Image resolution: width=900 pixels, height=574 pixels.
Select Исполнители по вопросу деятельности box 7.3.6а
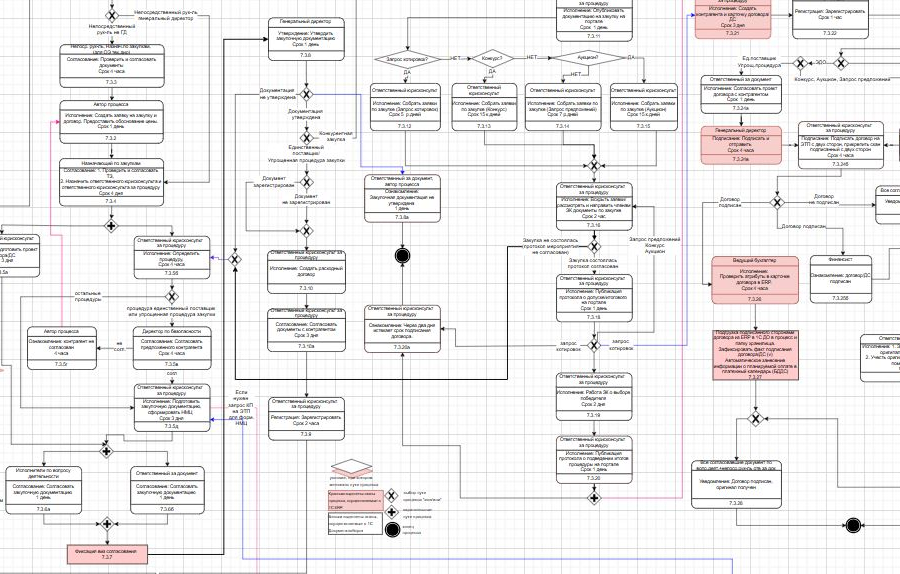point(44,490)
